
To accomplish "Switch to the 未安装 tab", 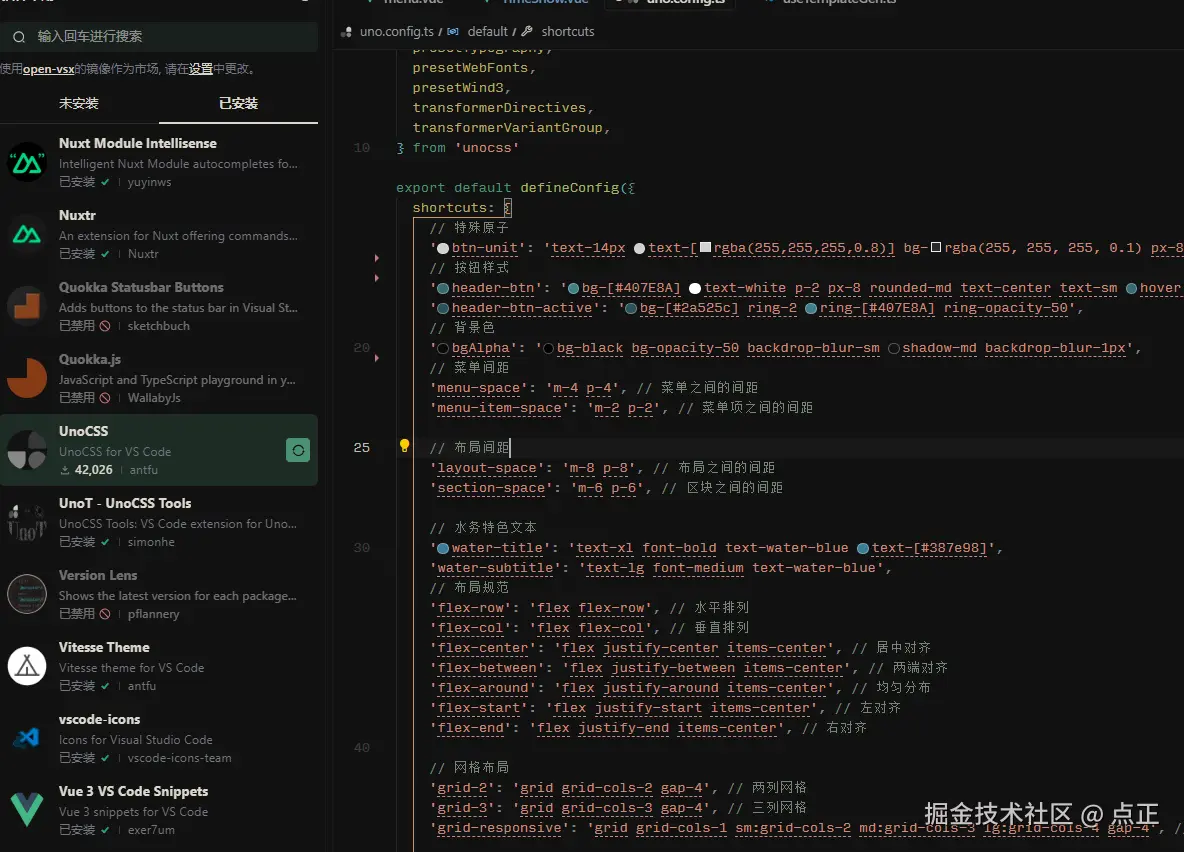I will (79, 103).
